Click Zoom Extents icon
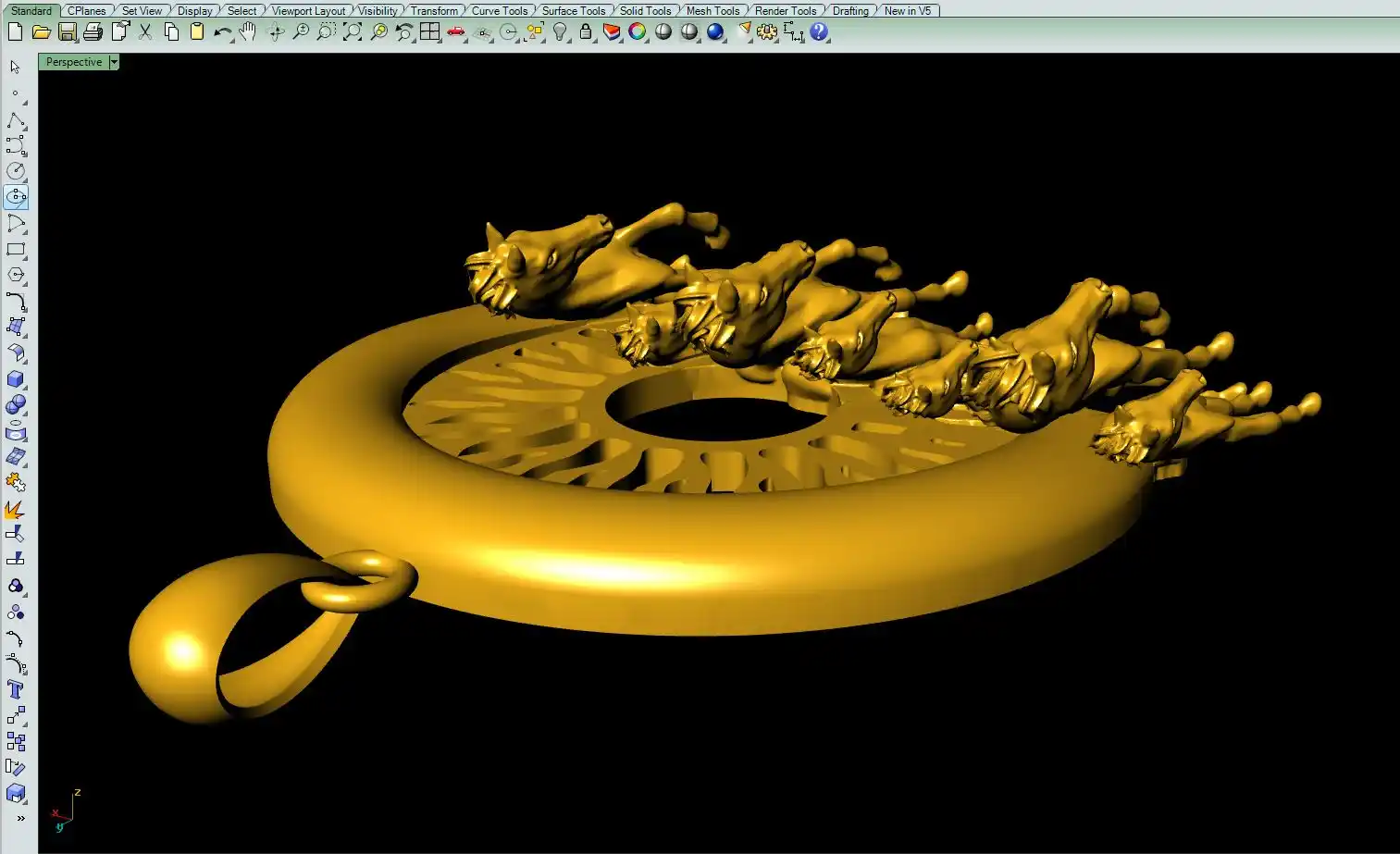1400x854 pixels. (x=353, y=32)
